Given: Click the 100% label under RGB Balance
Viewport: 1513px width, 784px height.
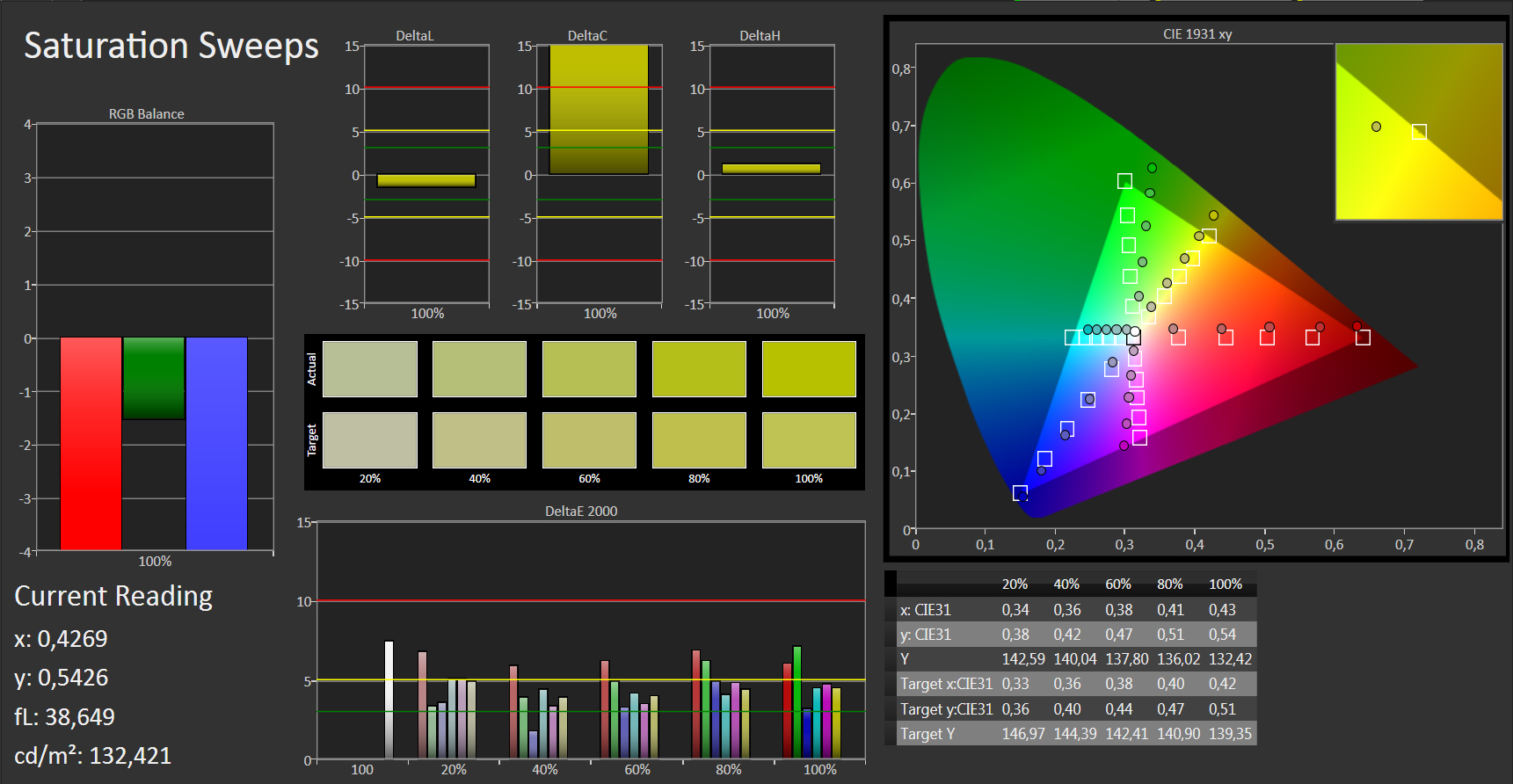Looking at the screenshot, I should click(155, 562).
